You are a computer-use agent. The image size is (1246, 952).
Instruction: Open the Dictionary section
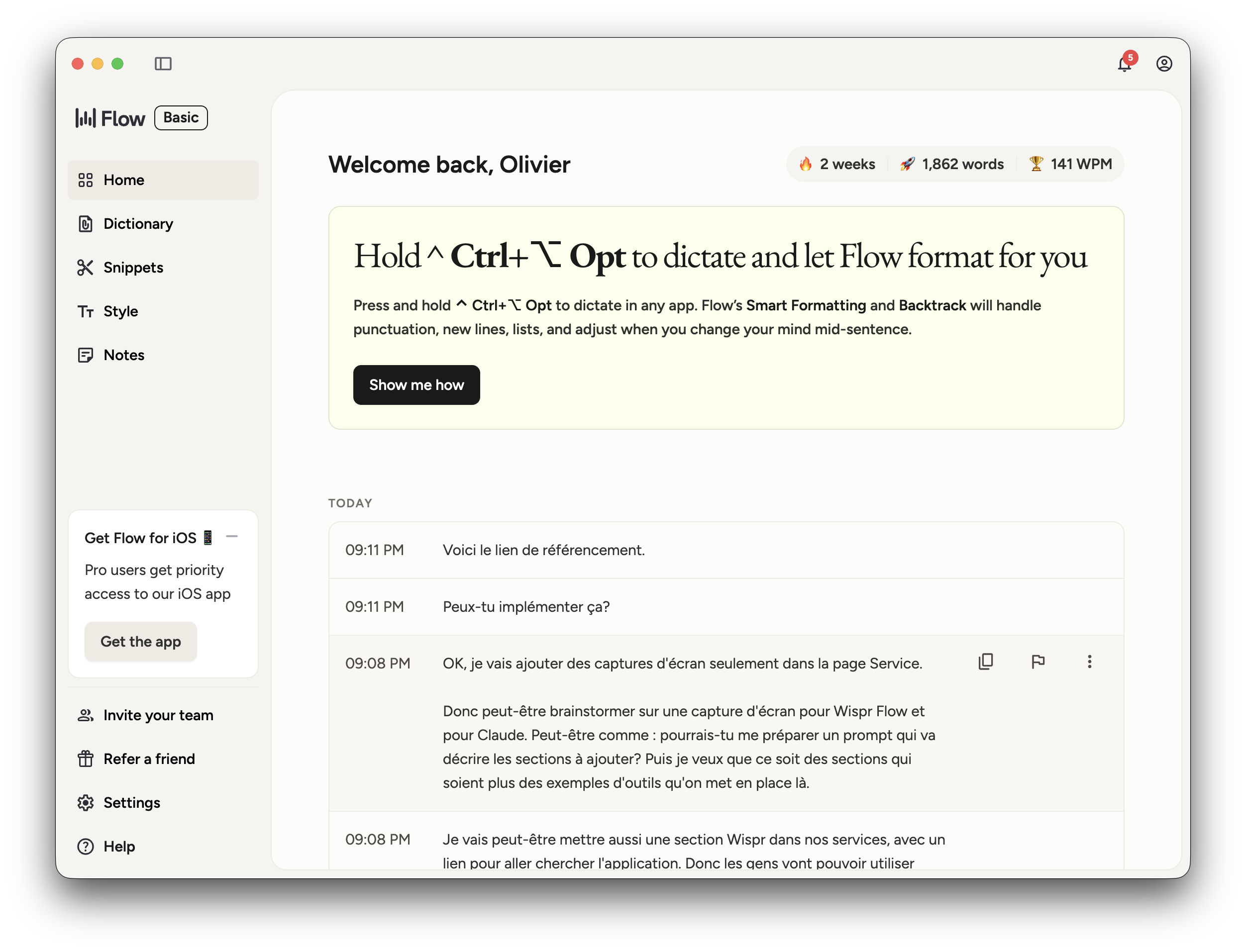point(138,223)
